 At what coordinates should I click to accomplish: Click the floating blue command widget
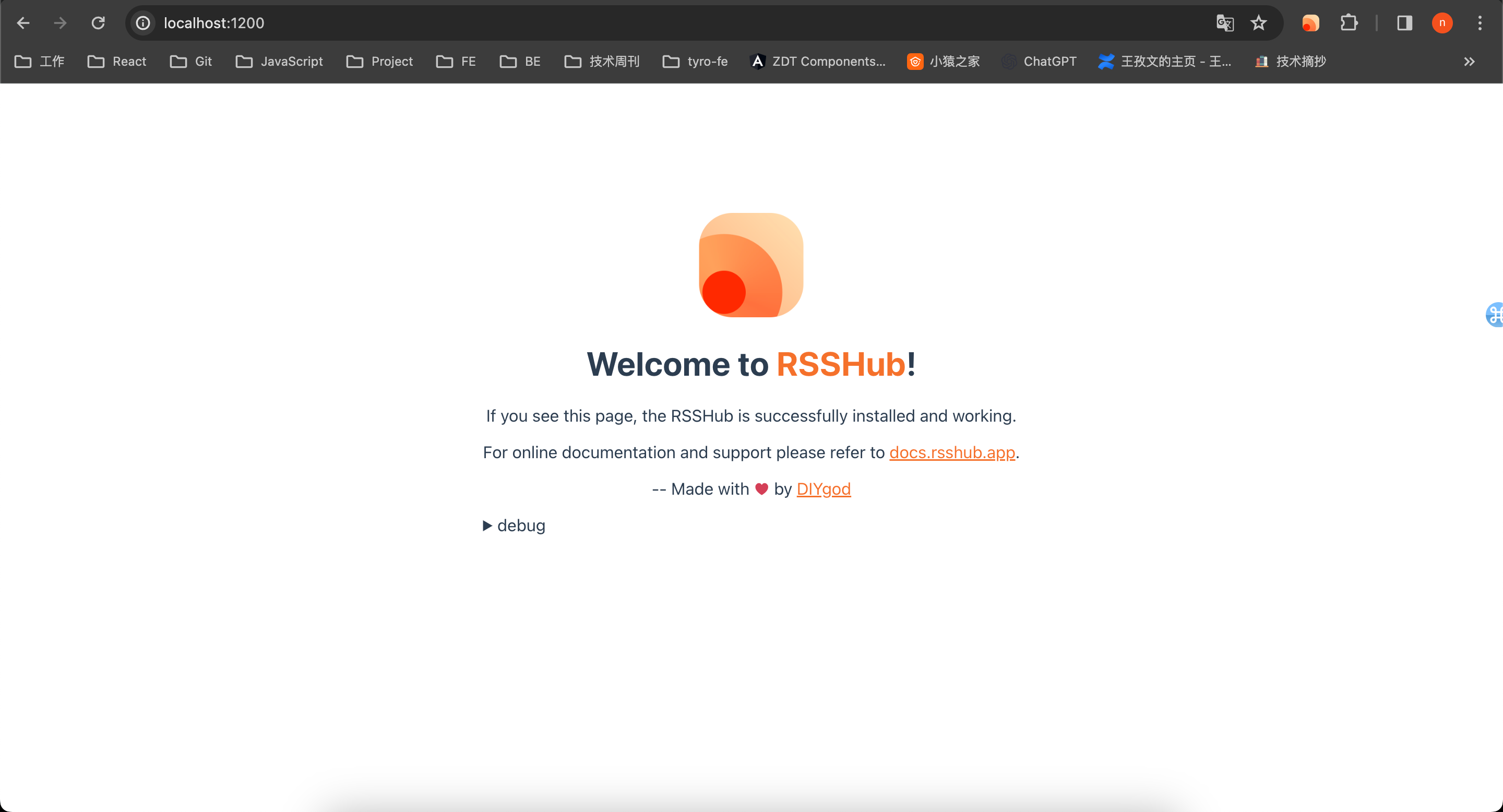click(x=1494, y=315)
